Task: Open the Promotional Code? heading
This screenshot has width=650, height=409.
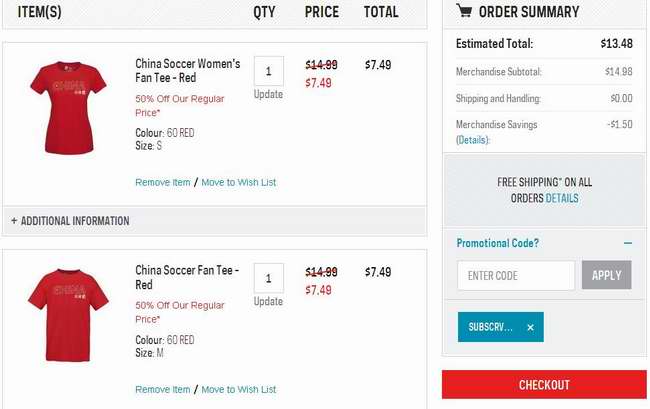Action: click(497, 243)
